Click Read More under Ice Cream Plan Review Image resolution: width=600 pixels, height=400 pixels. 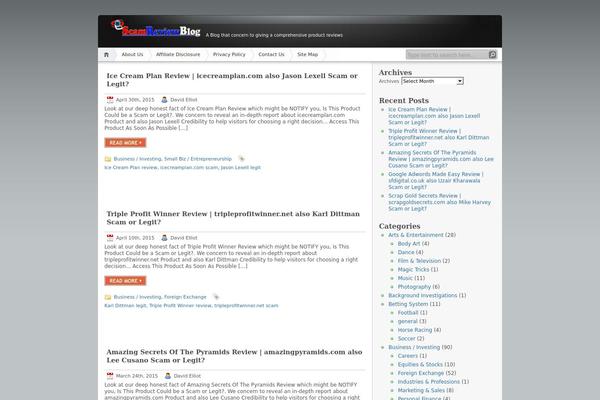[x=125, y=142]
